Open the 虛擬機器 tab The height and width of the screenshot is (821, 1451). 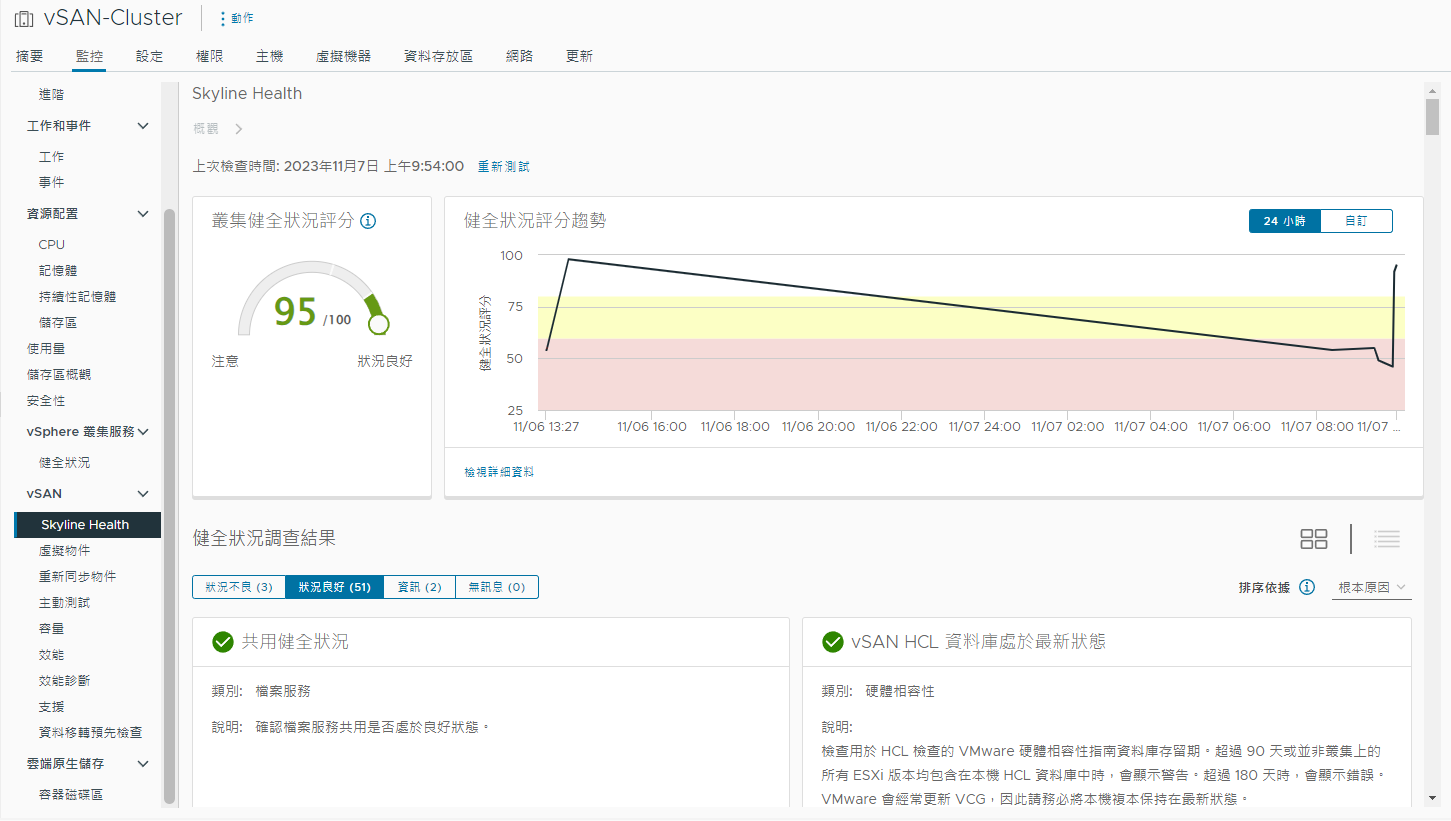click(343, 56)
